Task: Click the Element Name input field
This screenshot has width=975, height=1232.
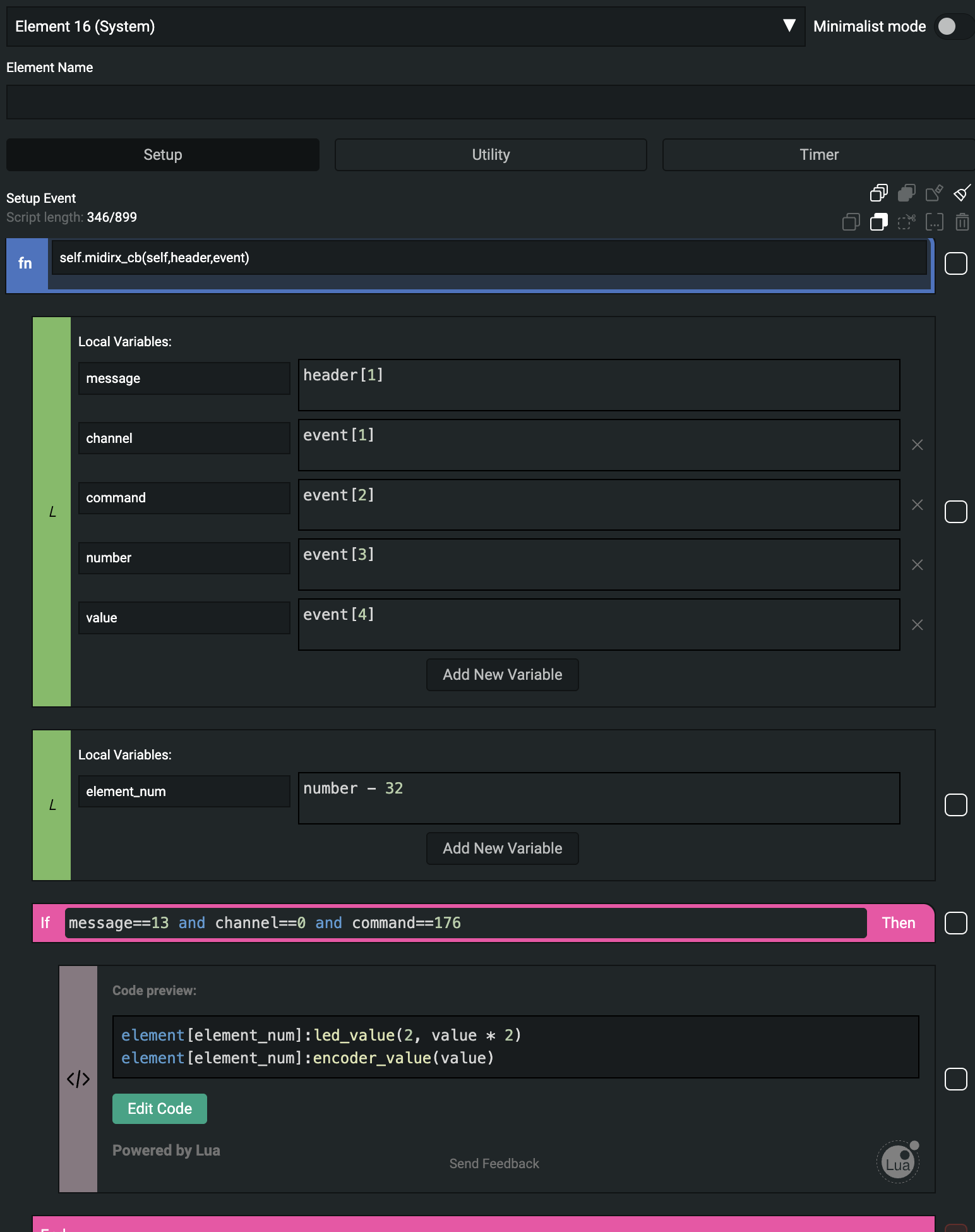Action: (490, 102)
